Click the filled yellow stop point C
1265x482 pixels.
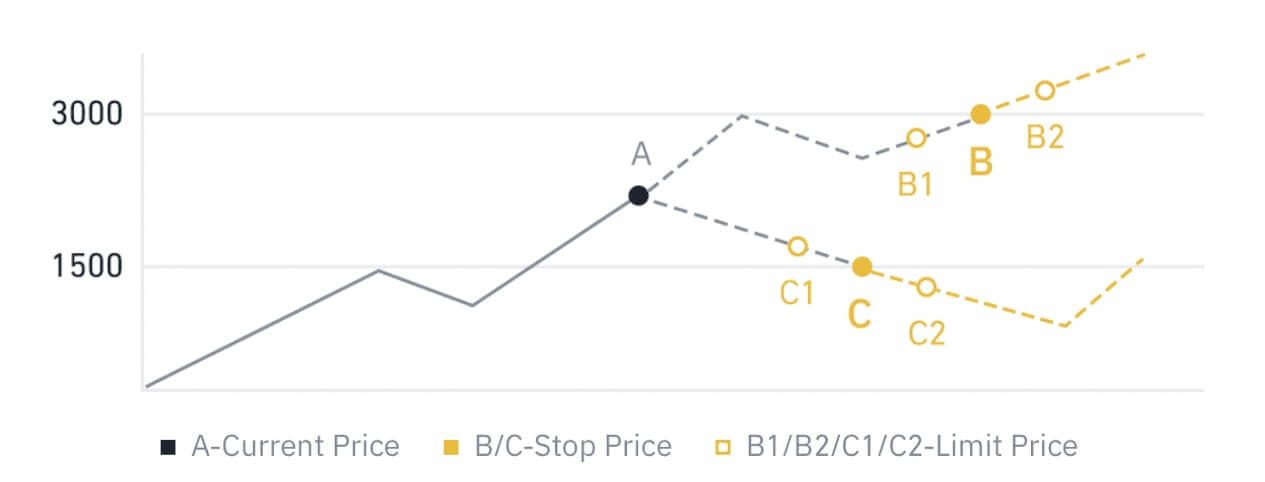pos(861,266)
